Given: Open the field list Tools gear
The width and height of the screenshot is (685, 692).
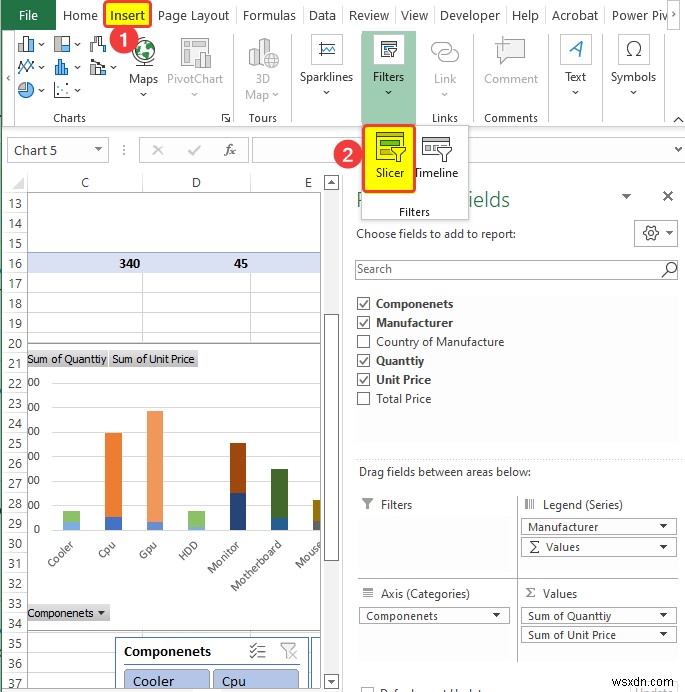Looking at the screenshot, I should 655,233.
